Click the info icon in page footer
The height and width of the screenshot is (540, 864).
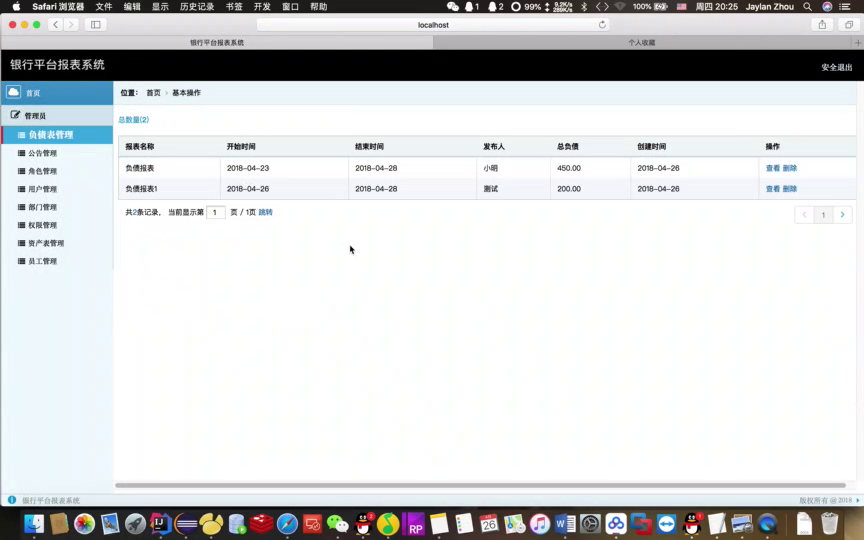pos(12,500)
